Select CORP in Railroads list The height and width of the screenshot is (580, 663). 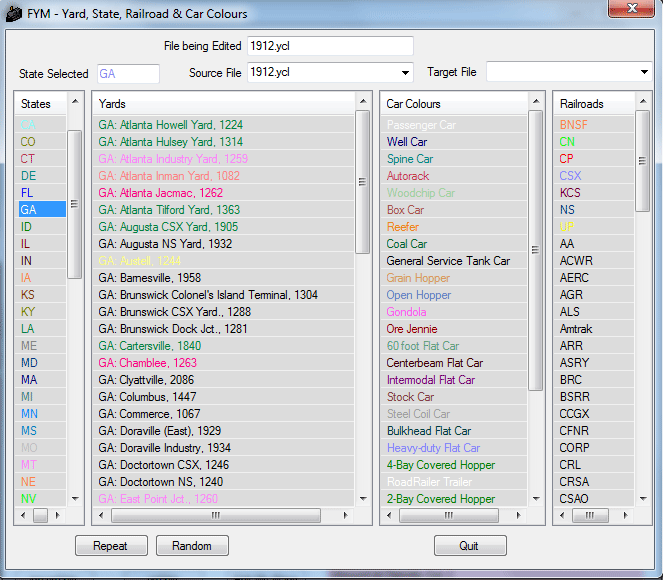coord(594,448)
